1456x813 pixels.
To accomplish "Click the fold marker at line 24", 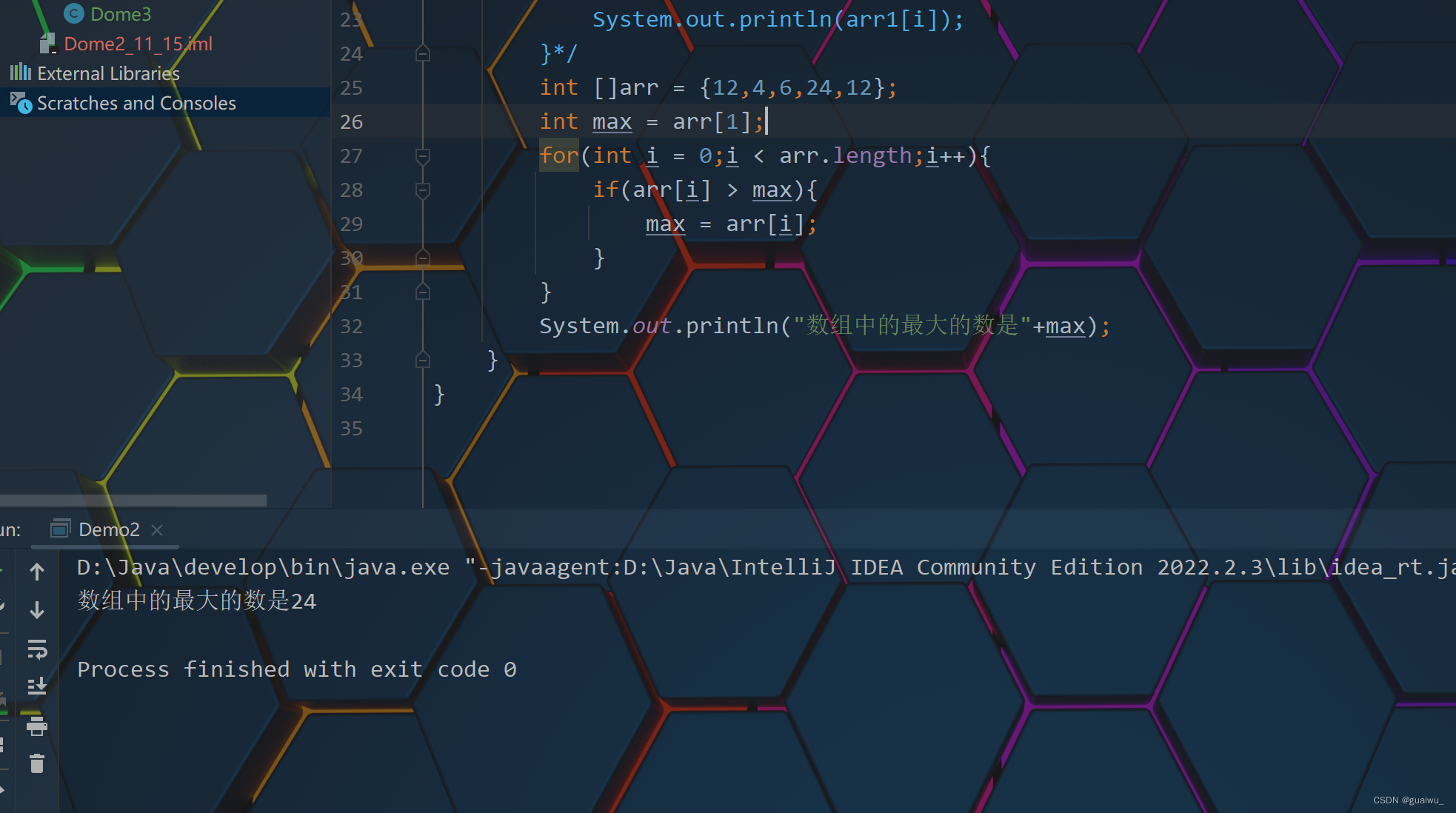I will pyautogui.click(x=423, y=54).
